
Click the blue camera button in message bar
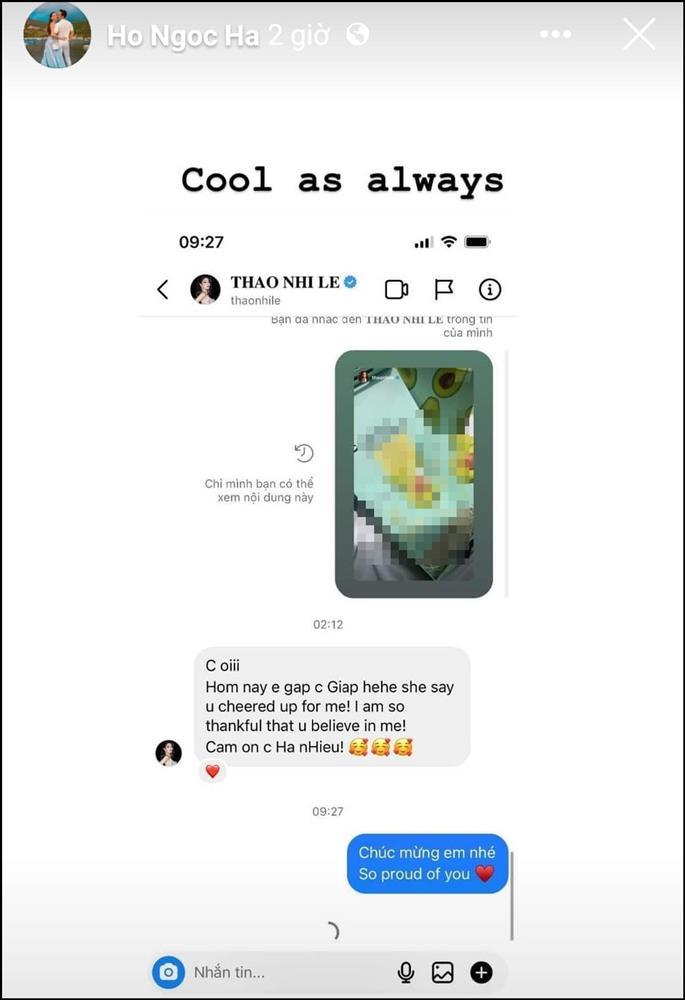point(168,972)
